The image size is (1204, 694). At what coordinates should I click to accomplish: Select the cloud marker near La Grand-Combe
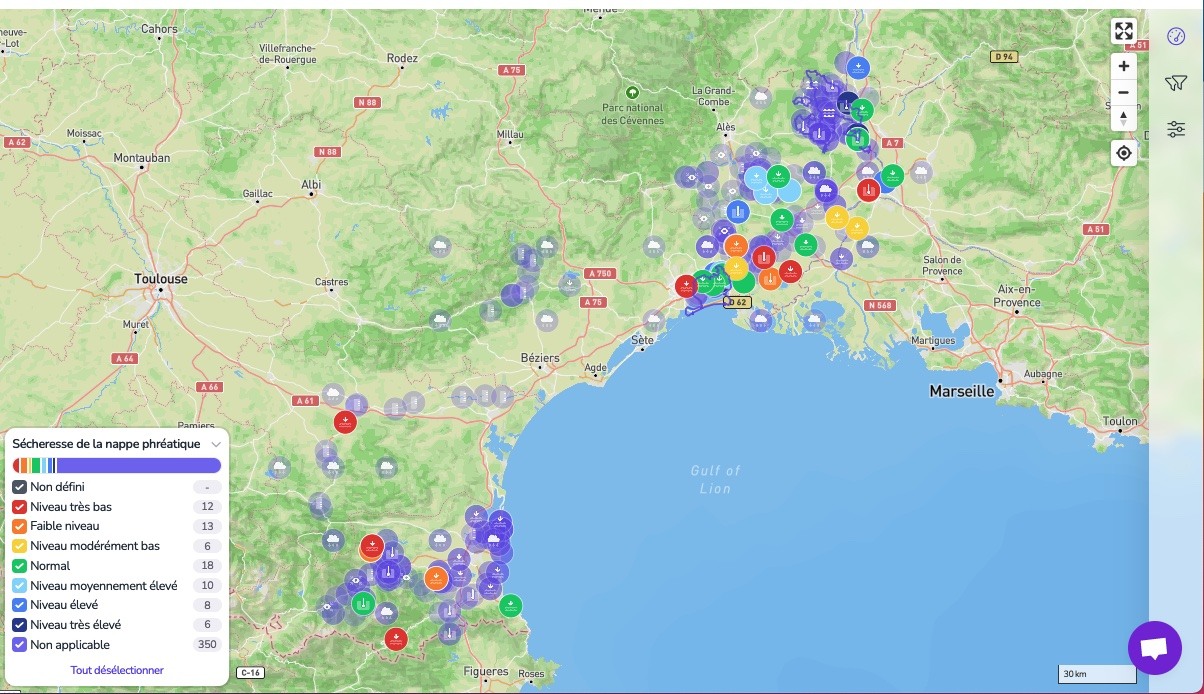coord(760,98)
